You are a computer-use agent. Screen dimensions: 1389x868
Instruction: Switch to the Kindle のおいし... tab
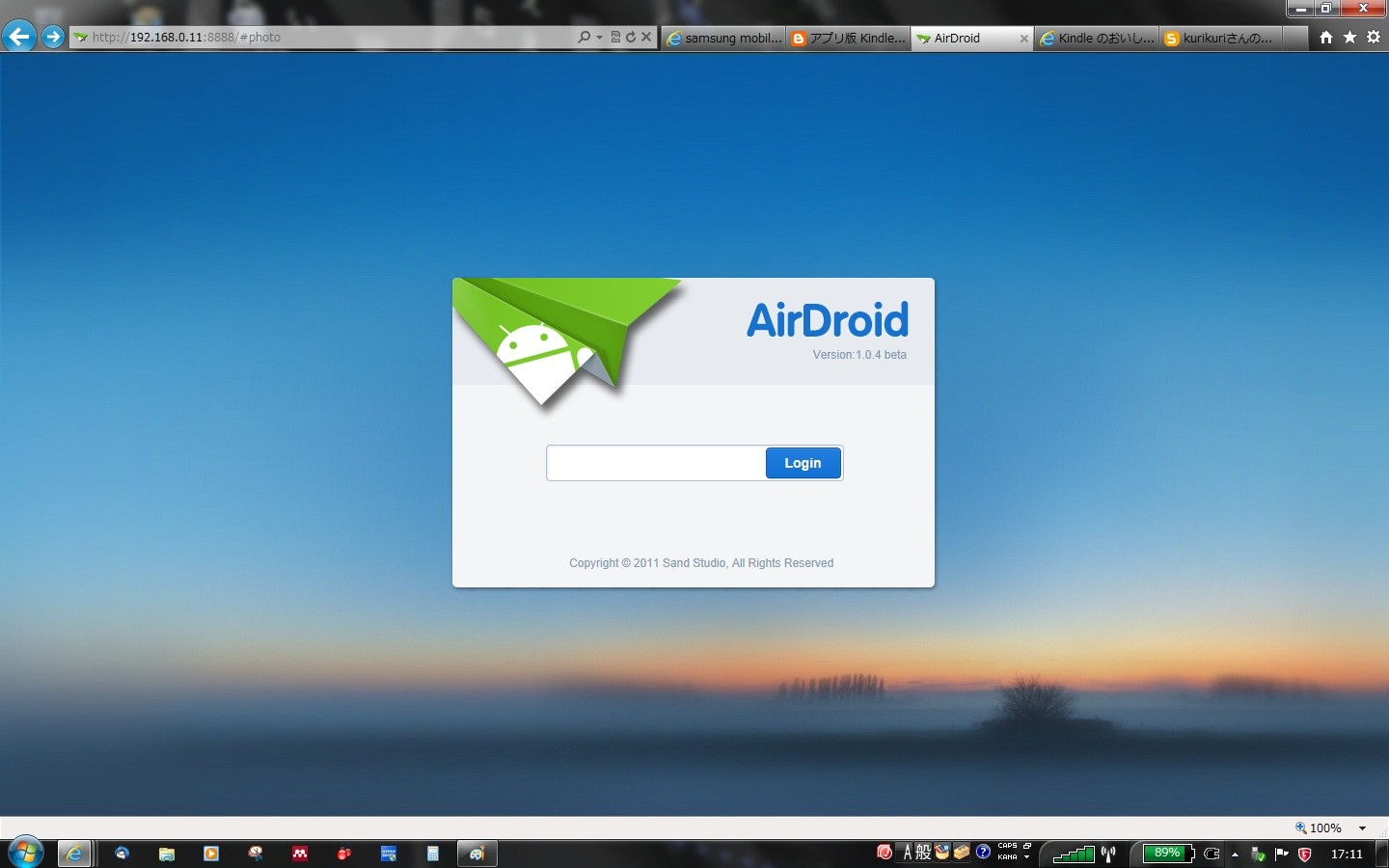tap(1097, 38)
